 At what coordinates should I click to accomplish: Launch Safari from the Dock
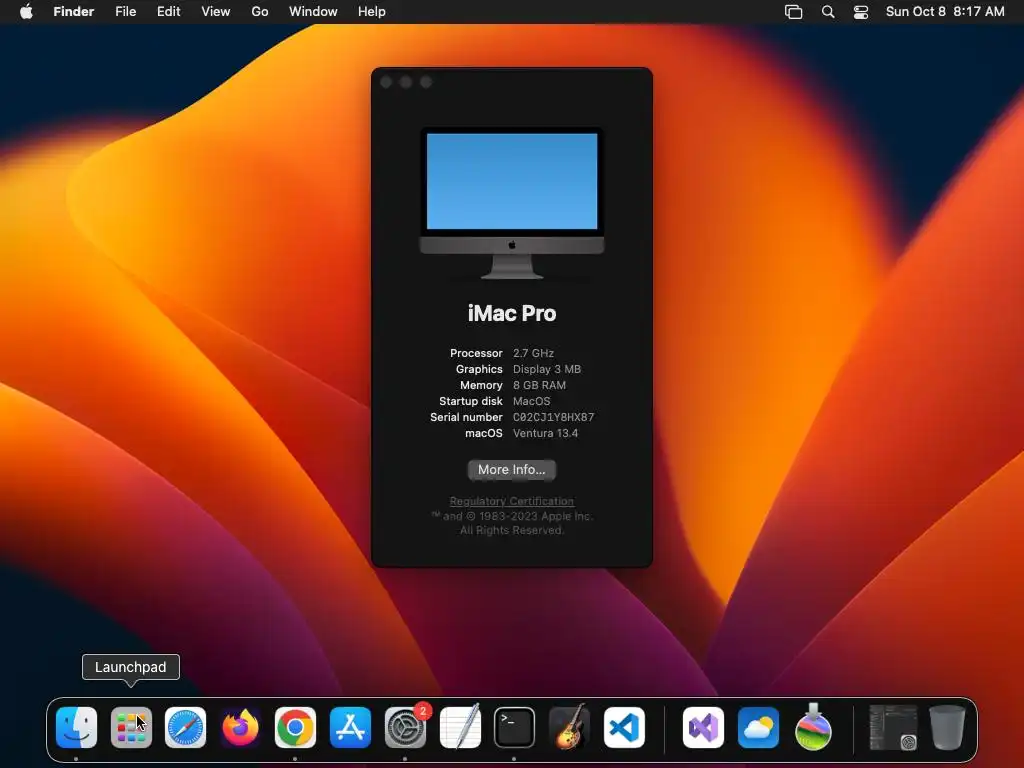pyautogui.click(x=185, y=727)
